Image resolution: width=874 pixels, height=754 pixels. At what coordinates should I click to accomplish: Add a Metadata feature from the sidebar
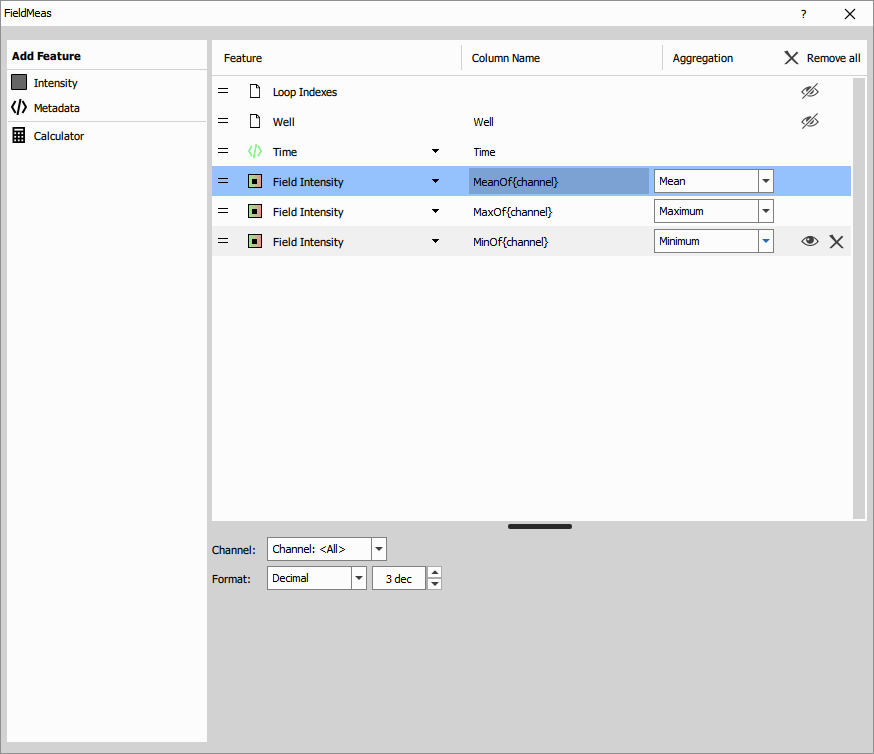point(56,108)
